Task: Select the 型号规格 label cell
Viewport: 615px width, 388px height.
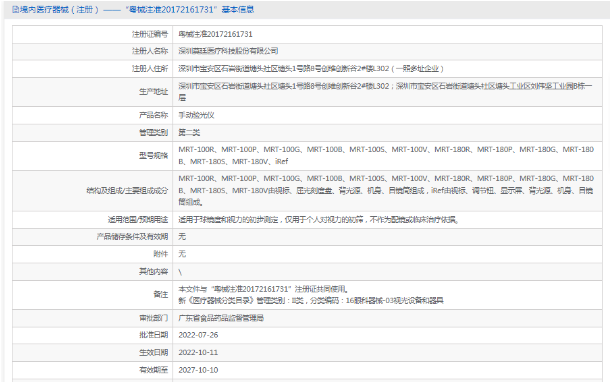Action: (x=93, y=156)
